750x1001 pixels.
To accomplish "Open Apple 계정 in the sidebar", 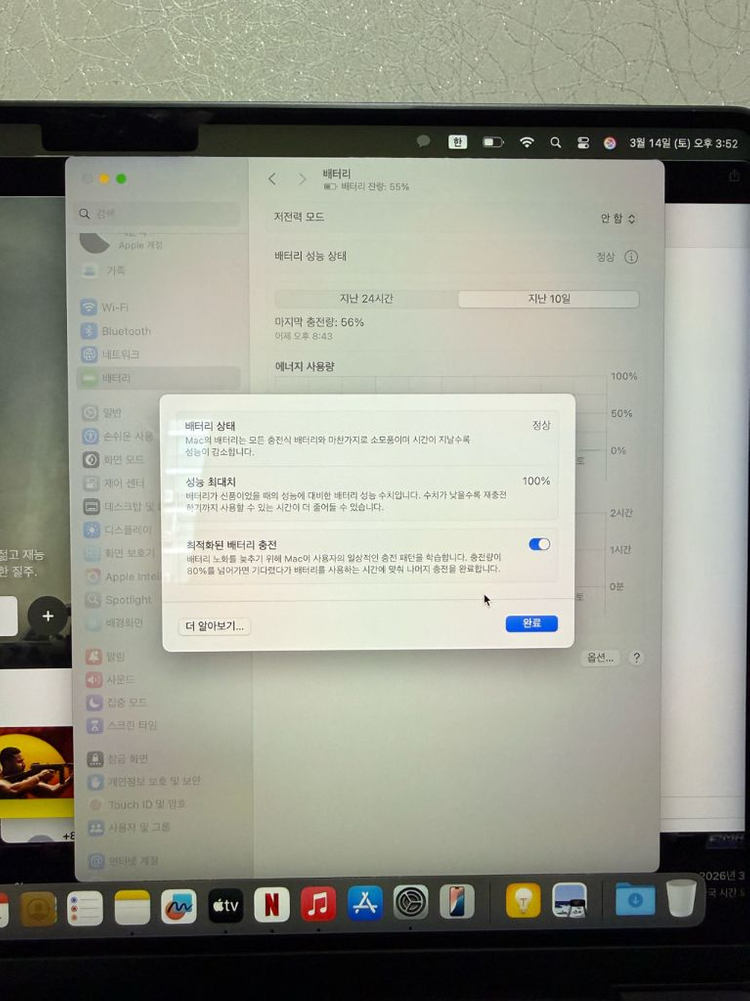I will 121,243.
